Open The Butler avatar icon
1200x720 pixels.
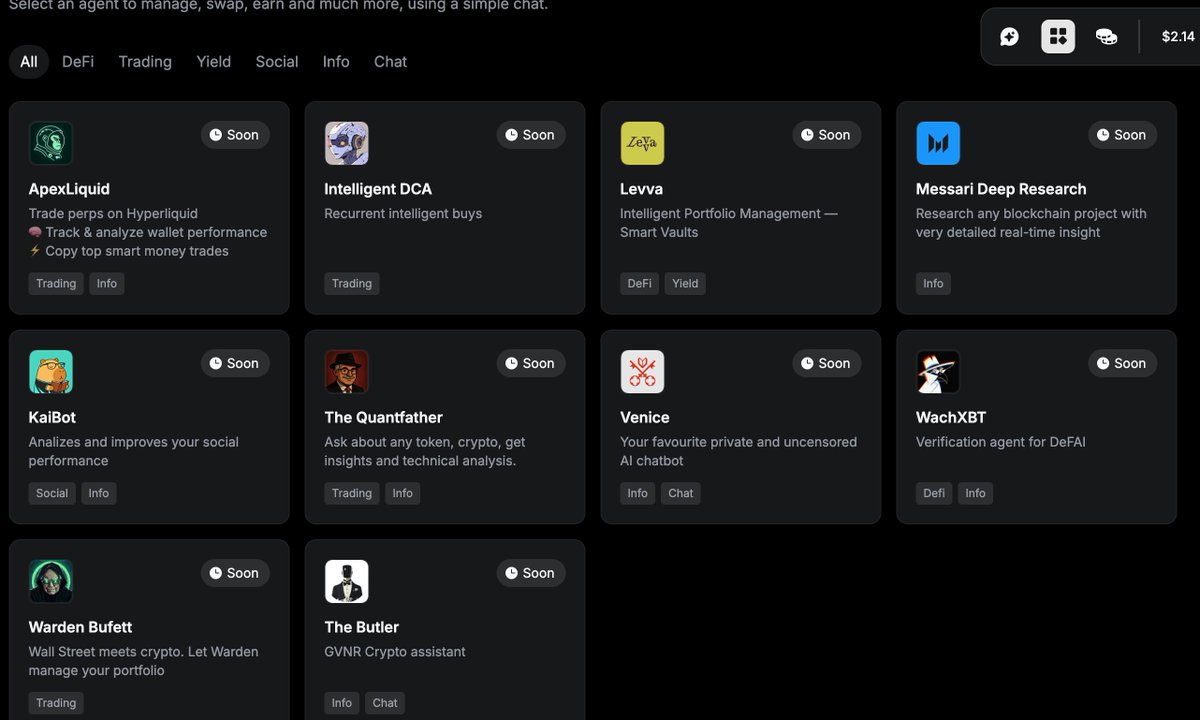click(x=347, y=581)
